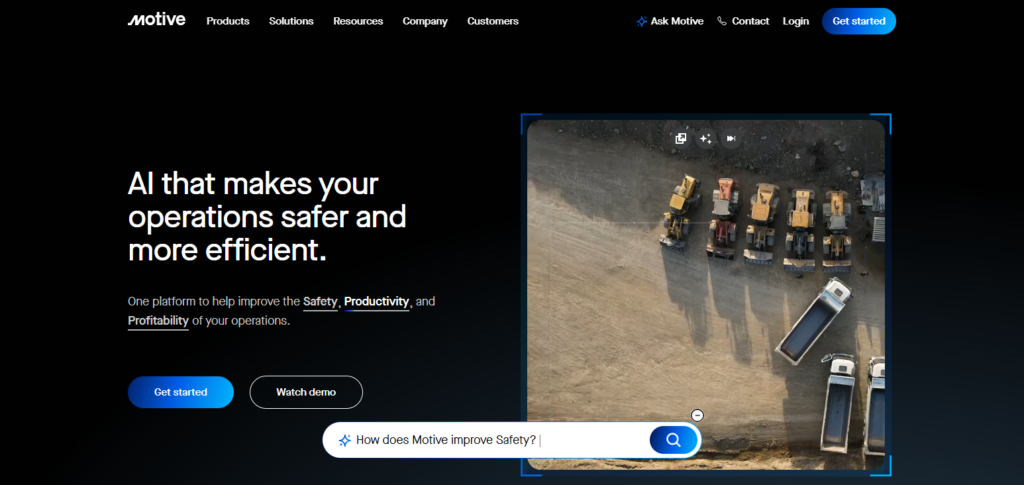Screen dimensions: 1024x485
Task: Click the Login link
Action: tap(796, 21)
